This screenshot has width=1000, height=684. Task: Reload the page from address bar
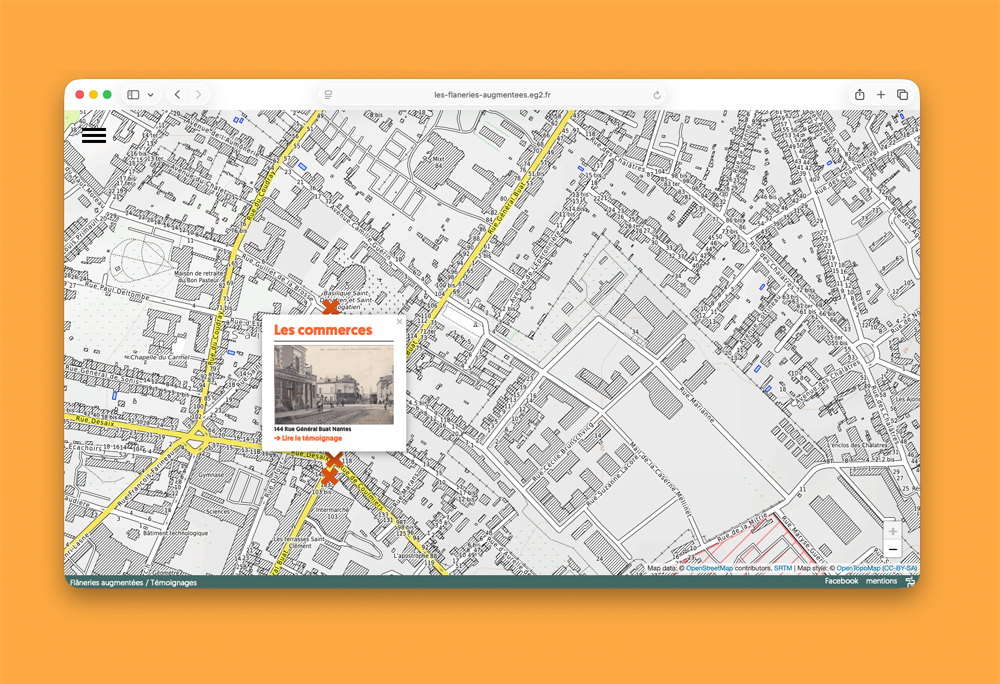point(657,95)
